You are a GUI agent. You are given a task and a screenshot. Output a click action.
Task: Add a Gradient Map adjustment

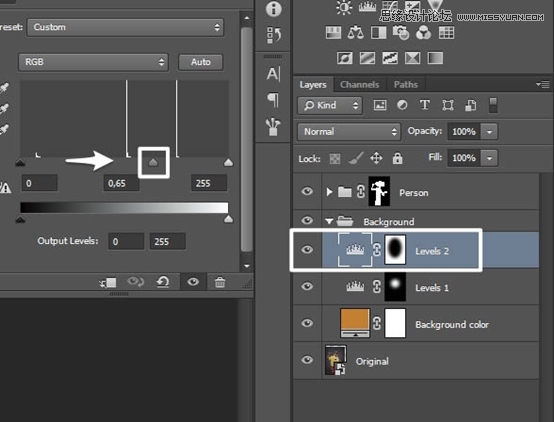point(435,58)
